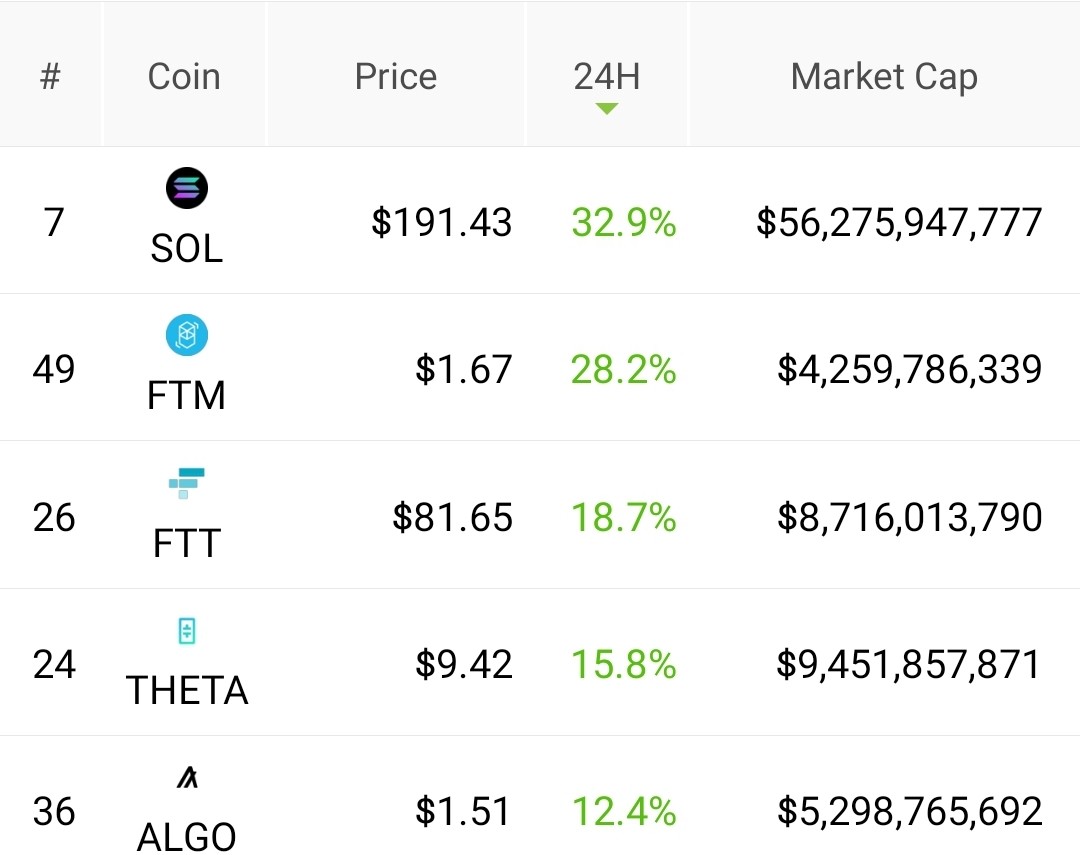Image resolution: width=1080 pixels, height=855 pixels.
Task: Open the ALGO ticker link
Action: 187,837
